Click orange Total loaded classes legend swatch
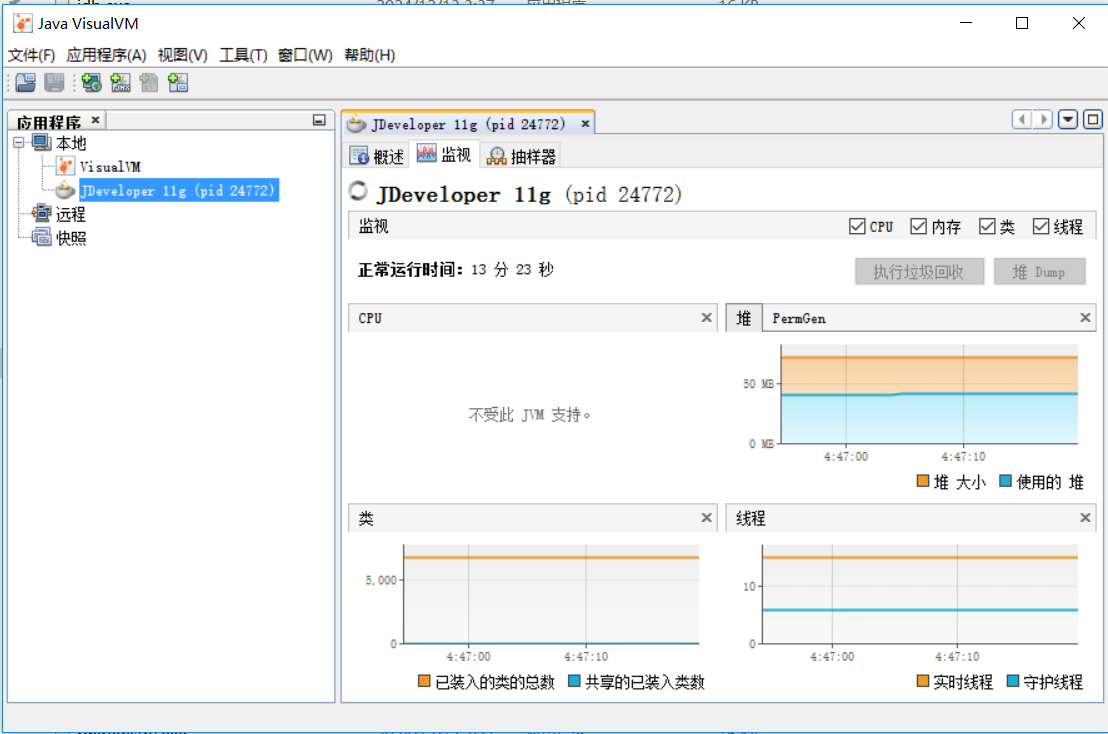The height and width of the screenshot is (734, 1108). (424, 681)
